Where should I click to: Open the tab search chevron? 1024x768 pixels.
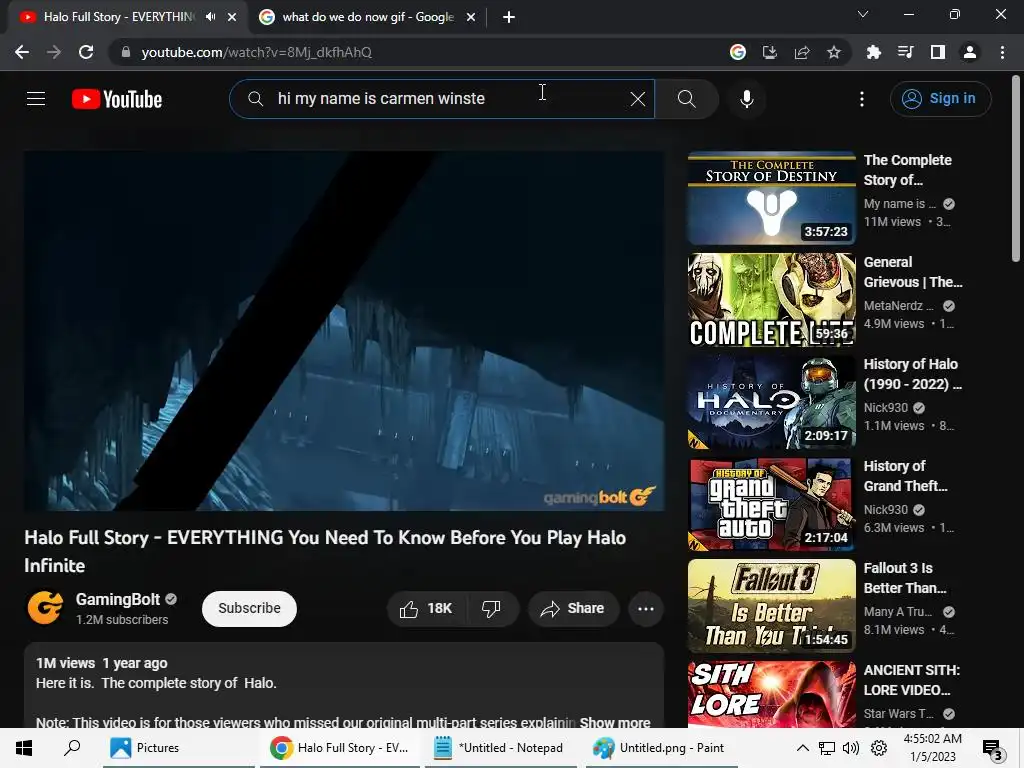point(862,14)
